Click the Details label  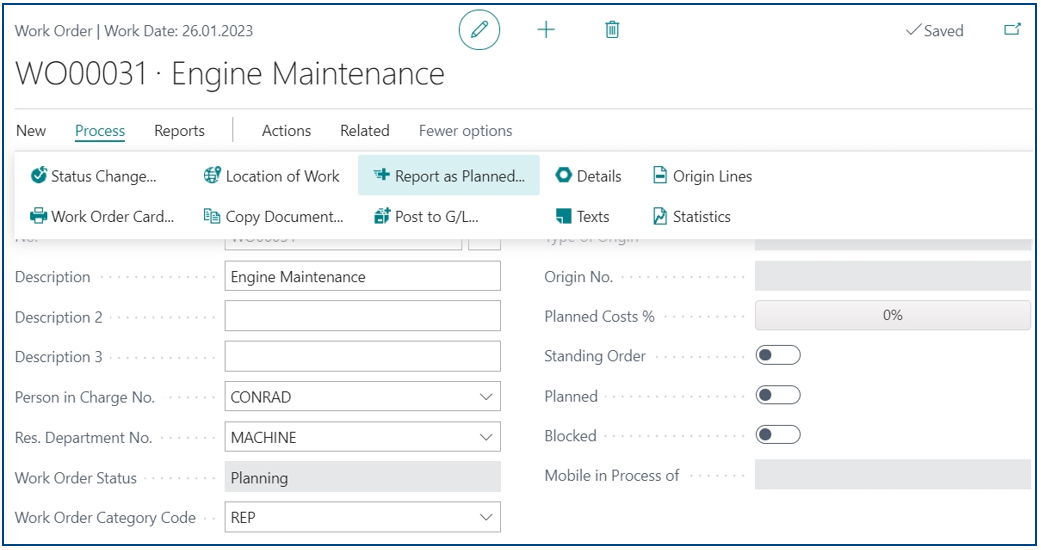click(599, 176)
